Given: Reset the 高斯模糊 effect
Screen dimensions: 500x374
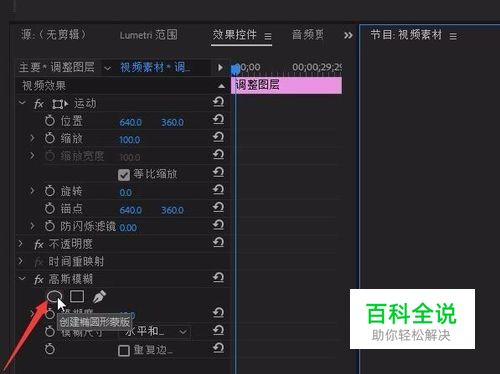Looking at the screenshot, I should click(x=218, y=277).
